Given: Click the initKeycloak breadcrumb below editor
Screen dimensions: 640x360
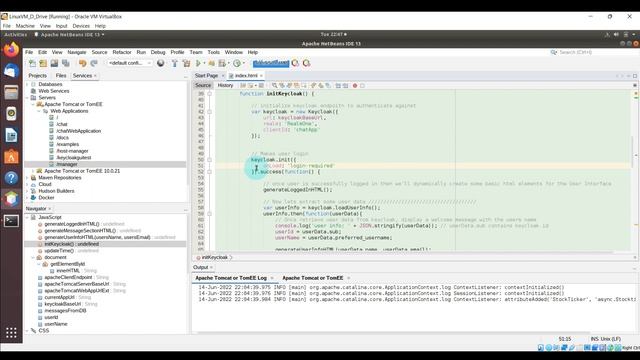Looking at the screenshot, I should [215, 258].
